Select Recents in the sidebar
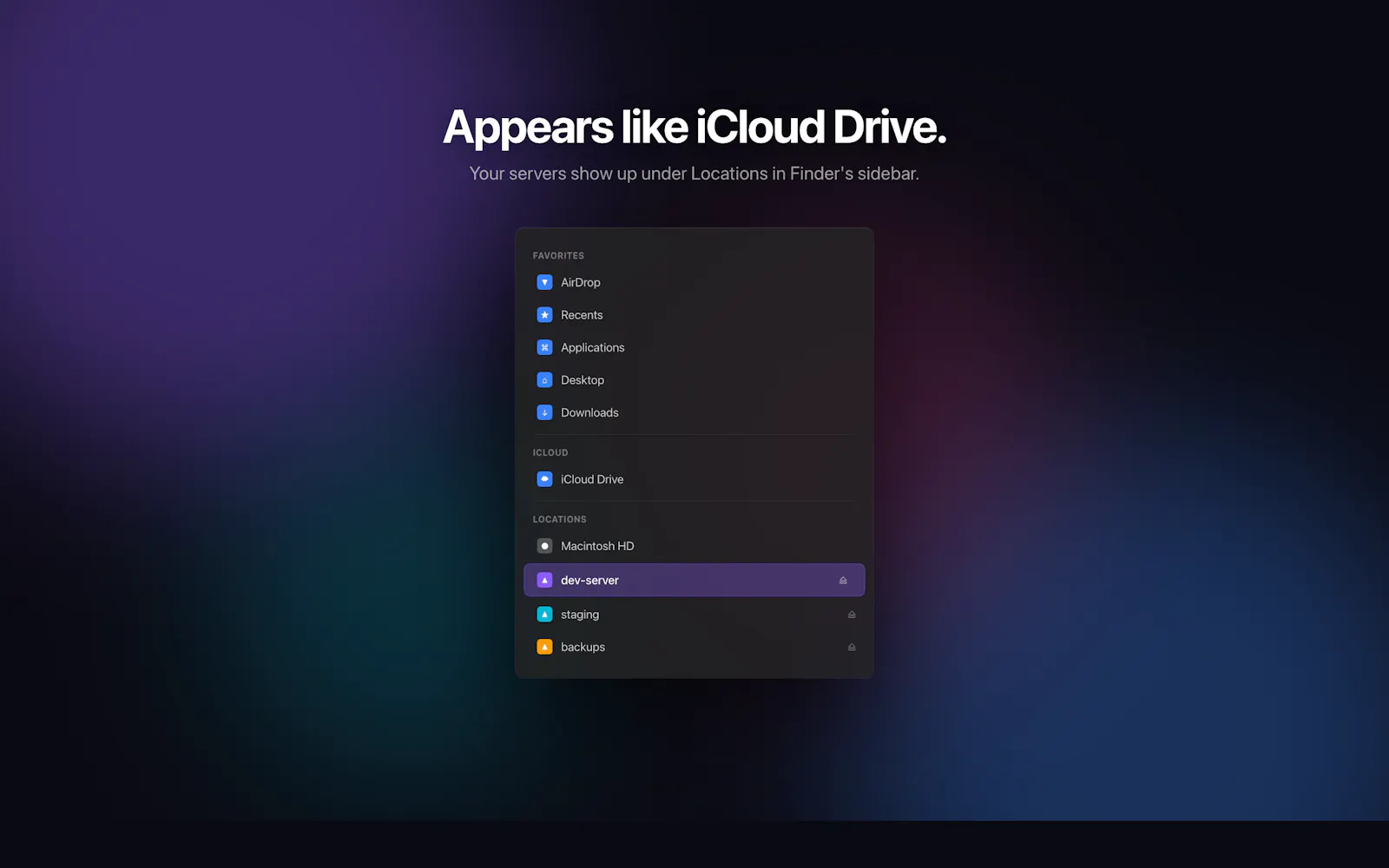The width and height of the screenshot is (1389, 868). coord(582,315)
